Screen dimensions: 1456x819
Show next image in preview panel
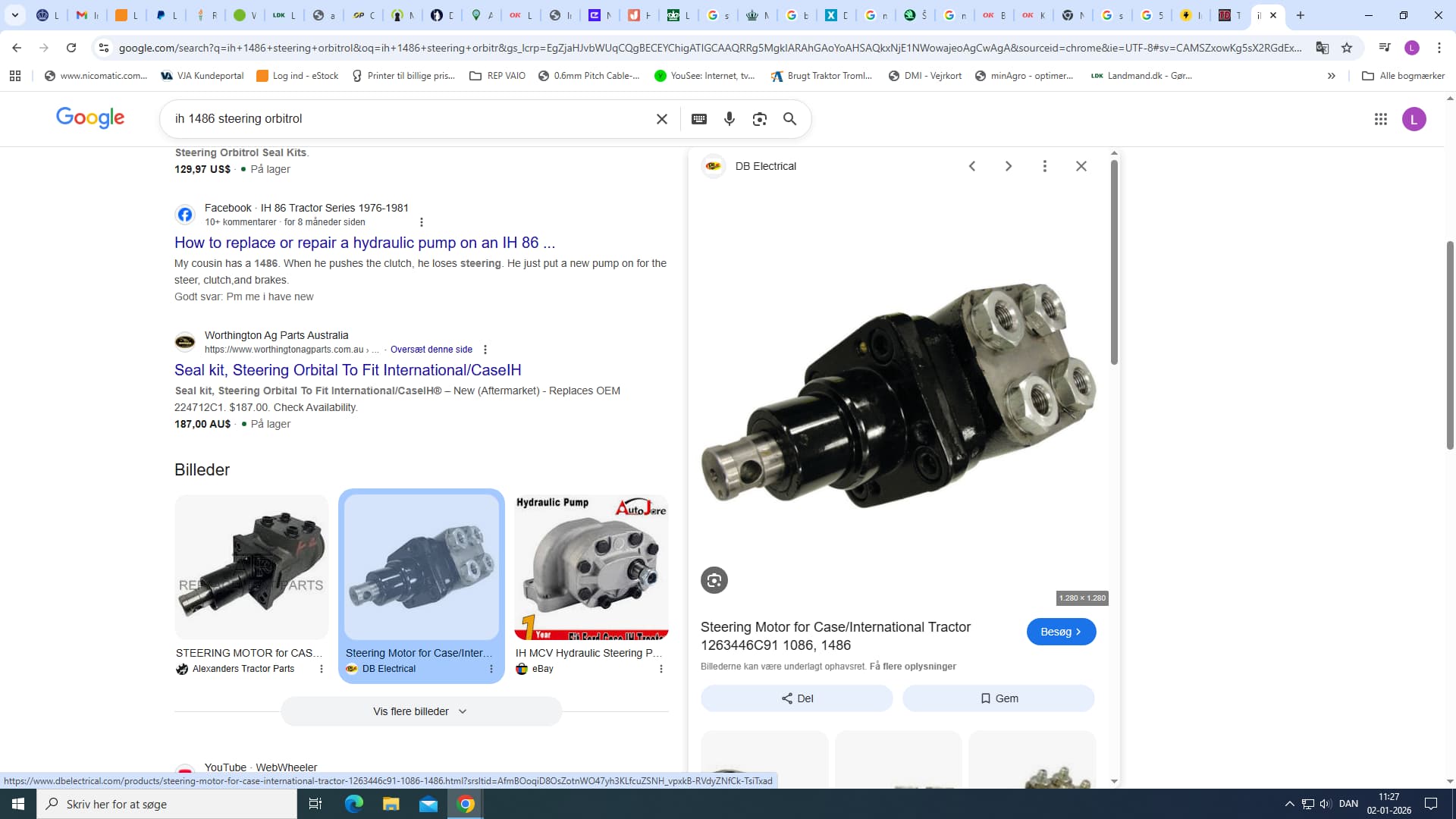coord(1008,166)
